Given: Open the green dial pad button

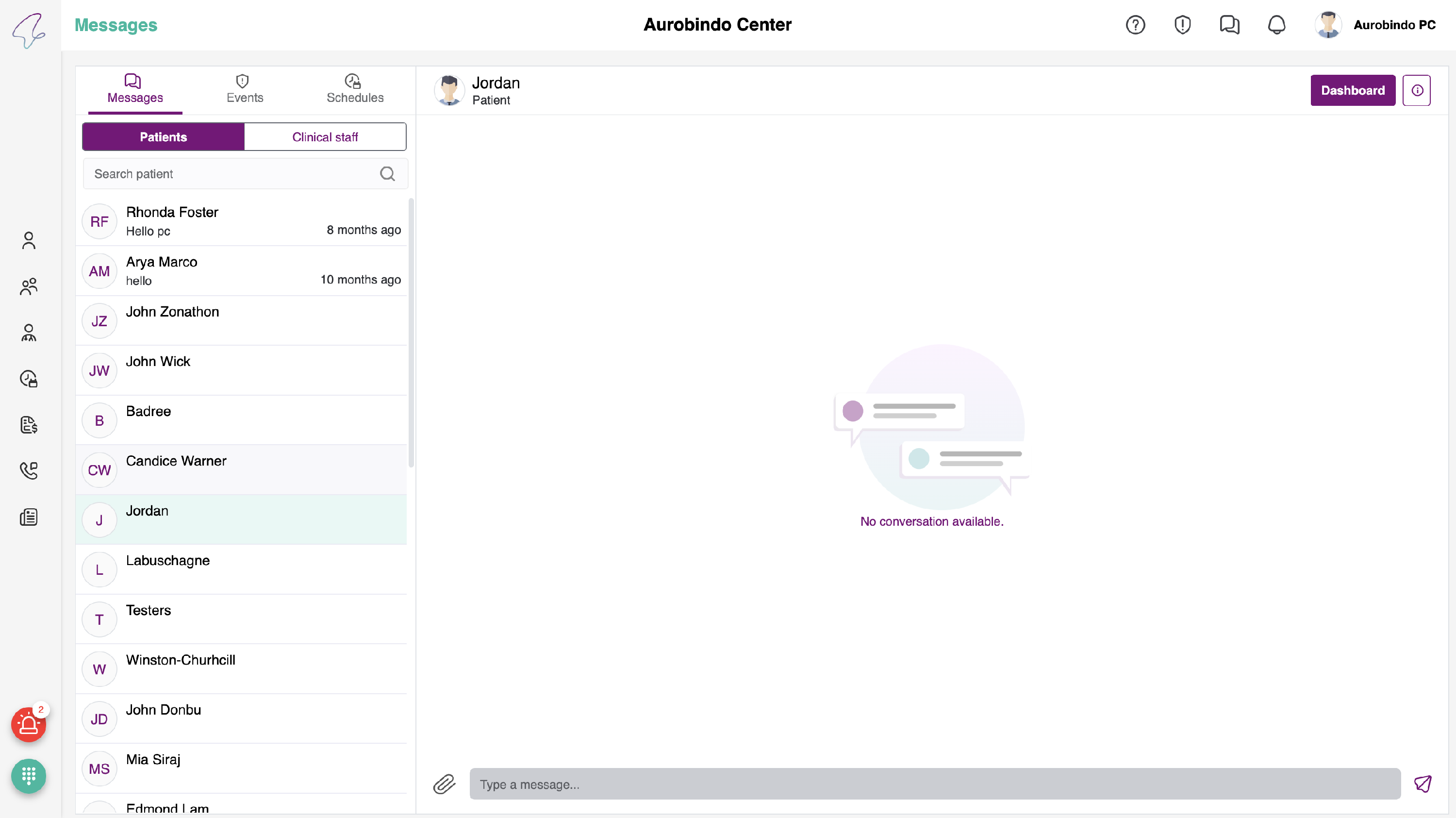Looking at the screenshot, I should 28,776.
